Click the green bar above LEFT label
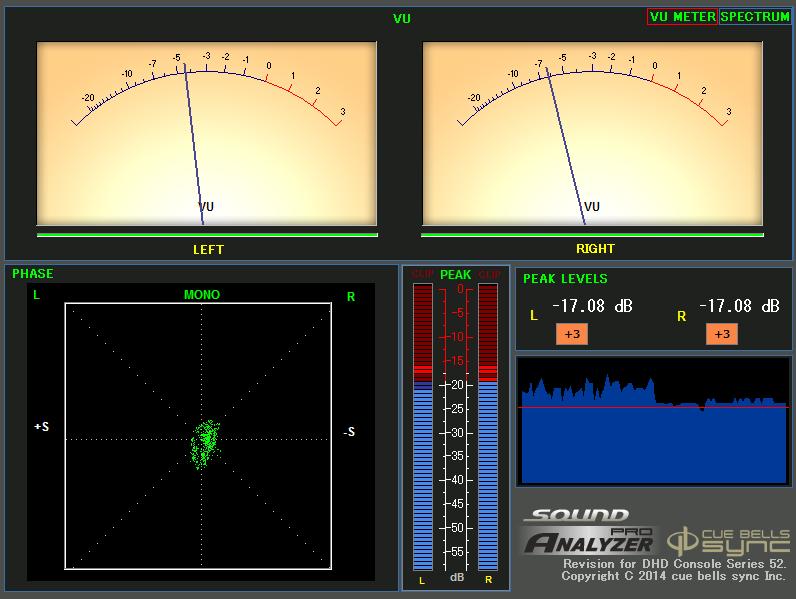 [x=206, y=235]
